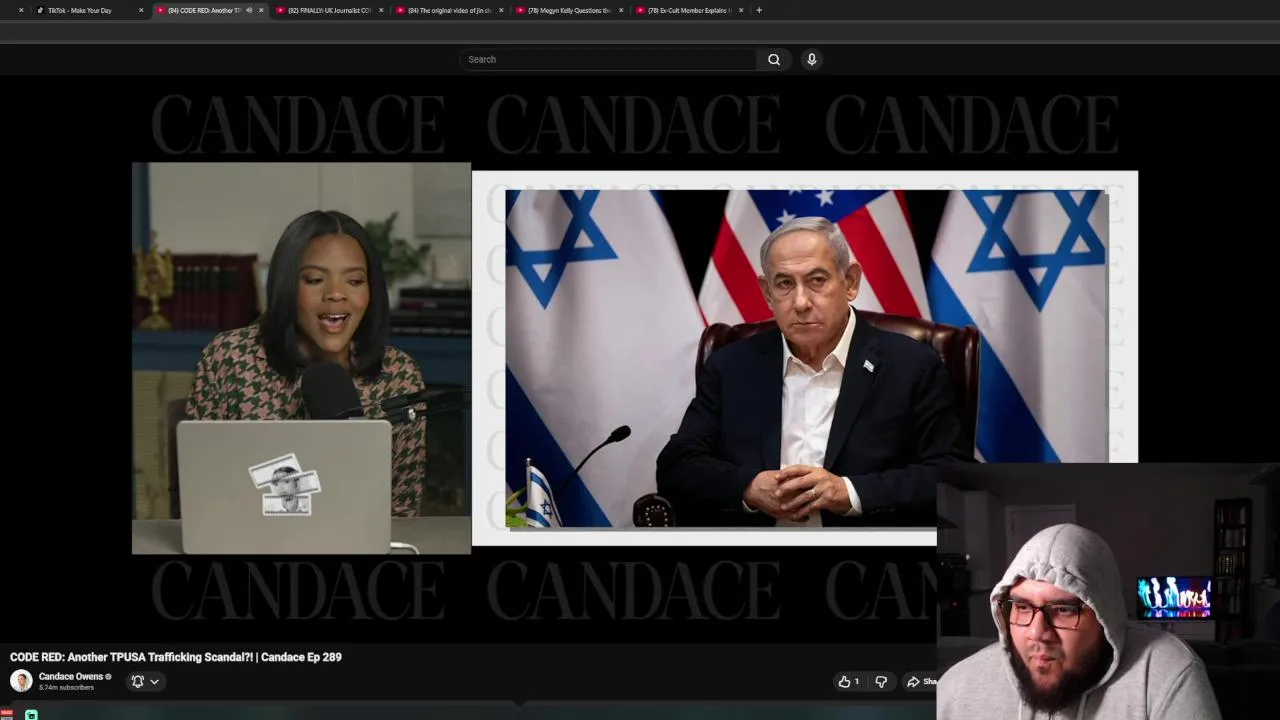1280x720 pixels.
Task: Close the Ex-Cult Member Explains tab
Action: [x=741, y=10]
